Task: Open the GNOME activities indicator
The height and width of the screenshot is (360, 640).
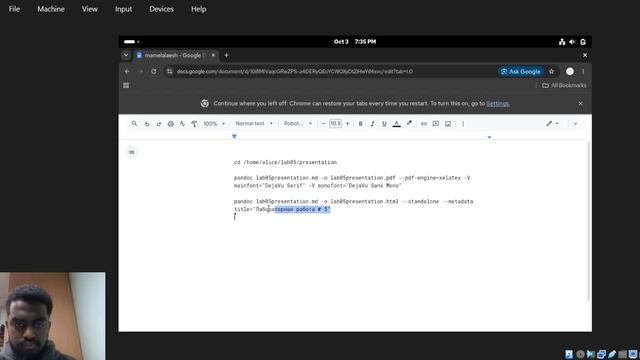Action: pyautogui.click(x=131, y=42)
